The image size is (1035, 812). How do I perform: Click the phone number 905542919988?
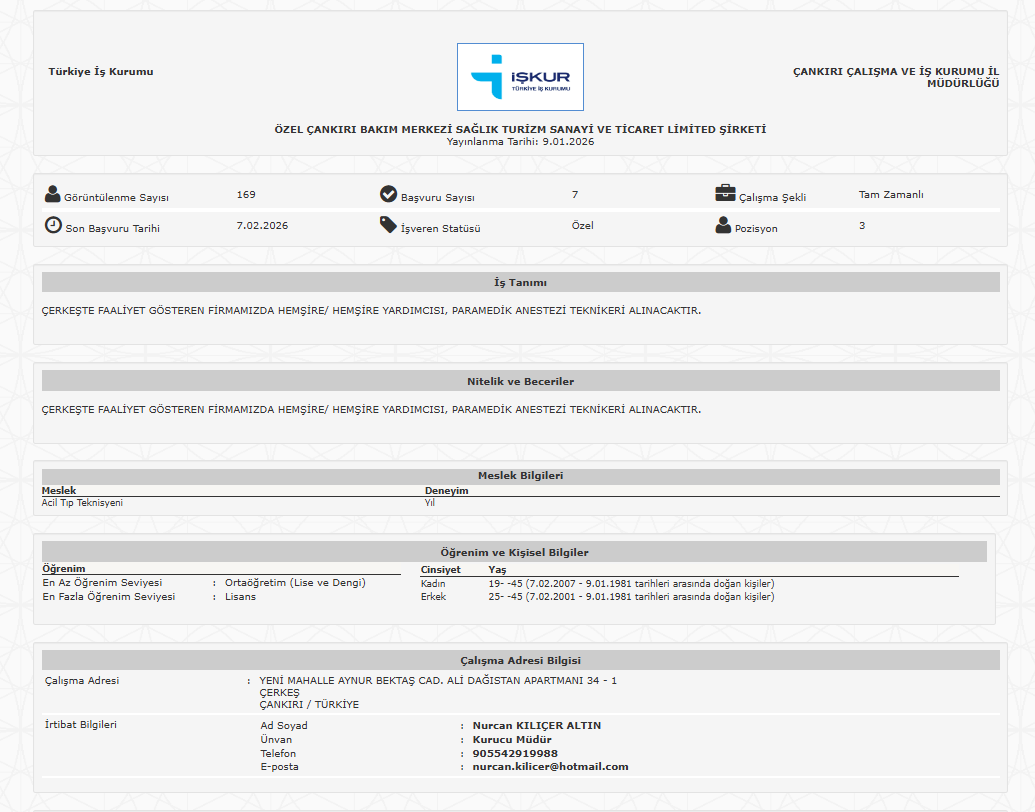[515, 753]
